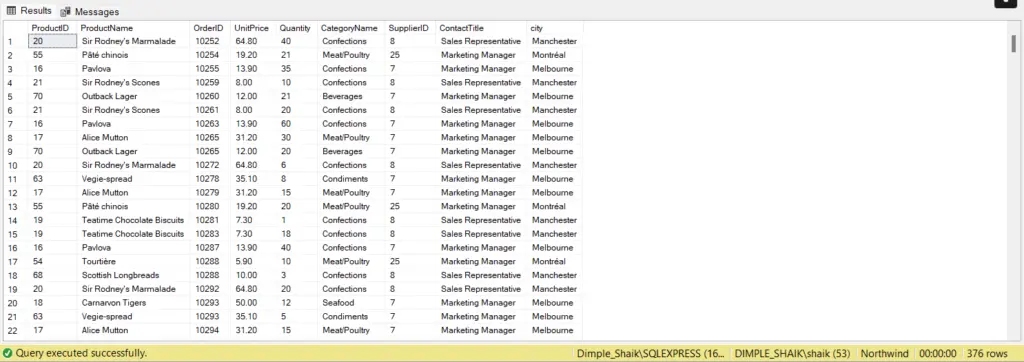Click the SupplierID column header
Viewport: 1024px width, 362px height.
coord(410,28)
